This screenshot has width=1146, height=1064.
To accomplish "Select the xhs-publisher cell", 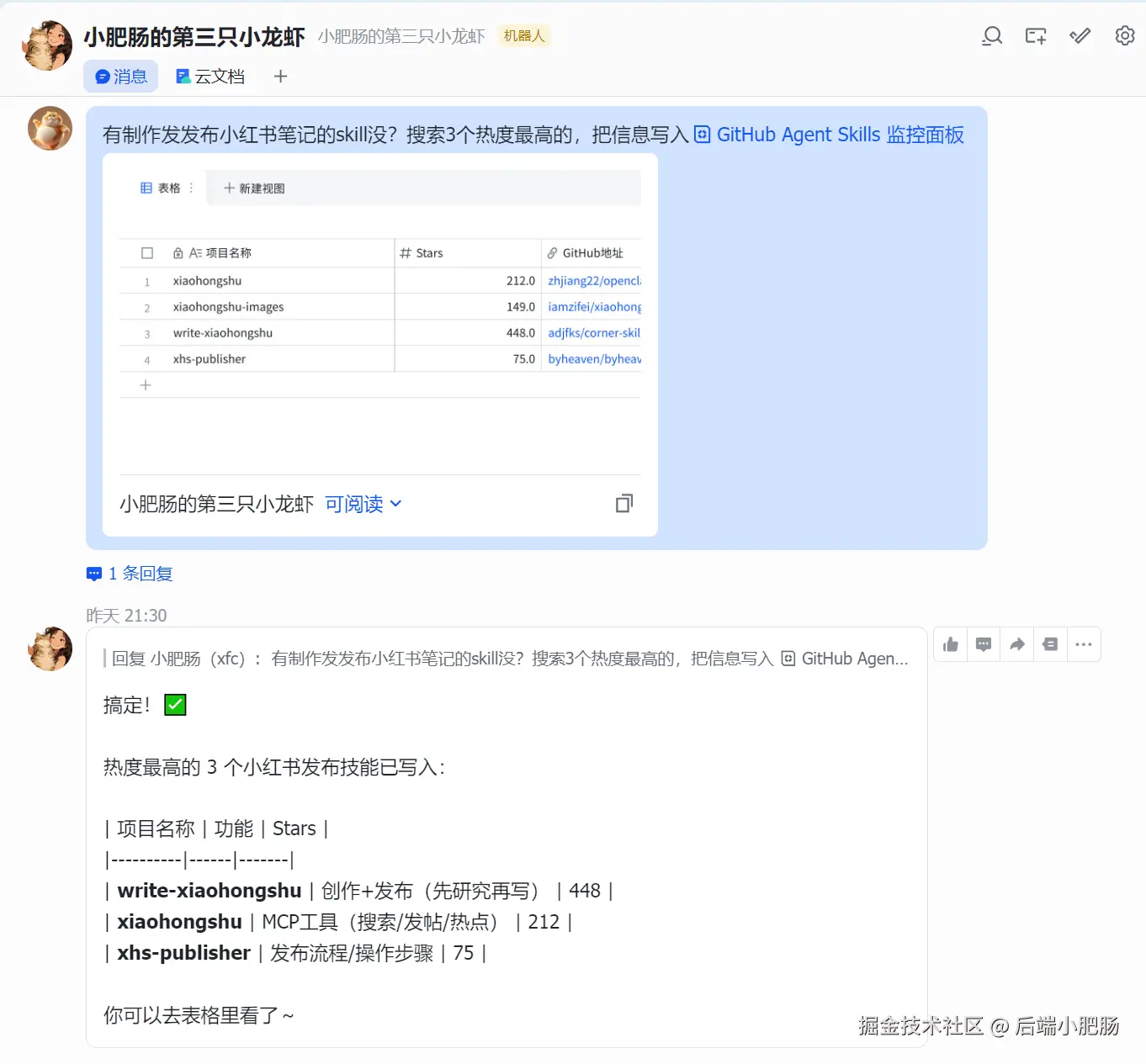I will 210,359.
